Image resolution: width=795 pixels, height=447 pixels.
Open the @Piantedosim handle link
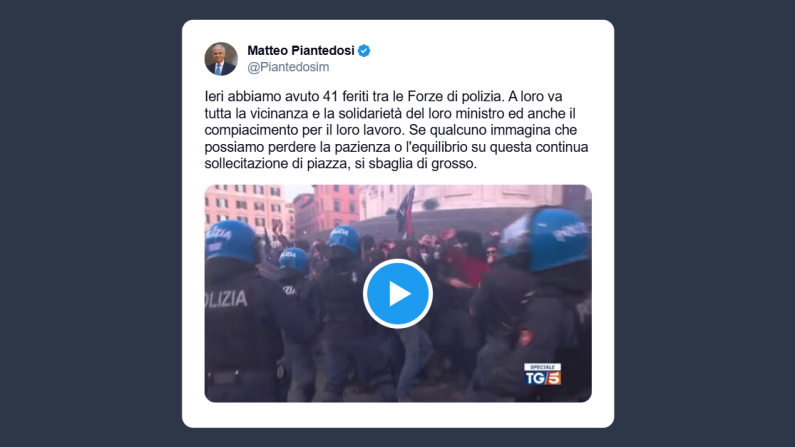click(x=288, y=67)
